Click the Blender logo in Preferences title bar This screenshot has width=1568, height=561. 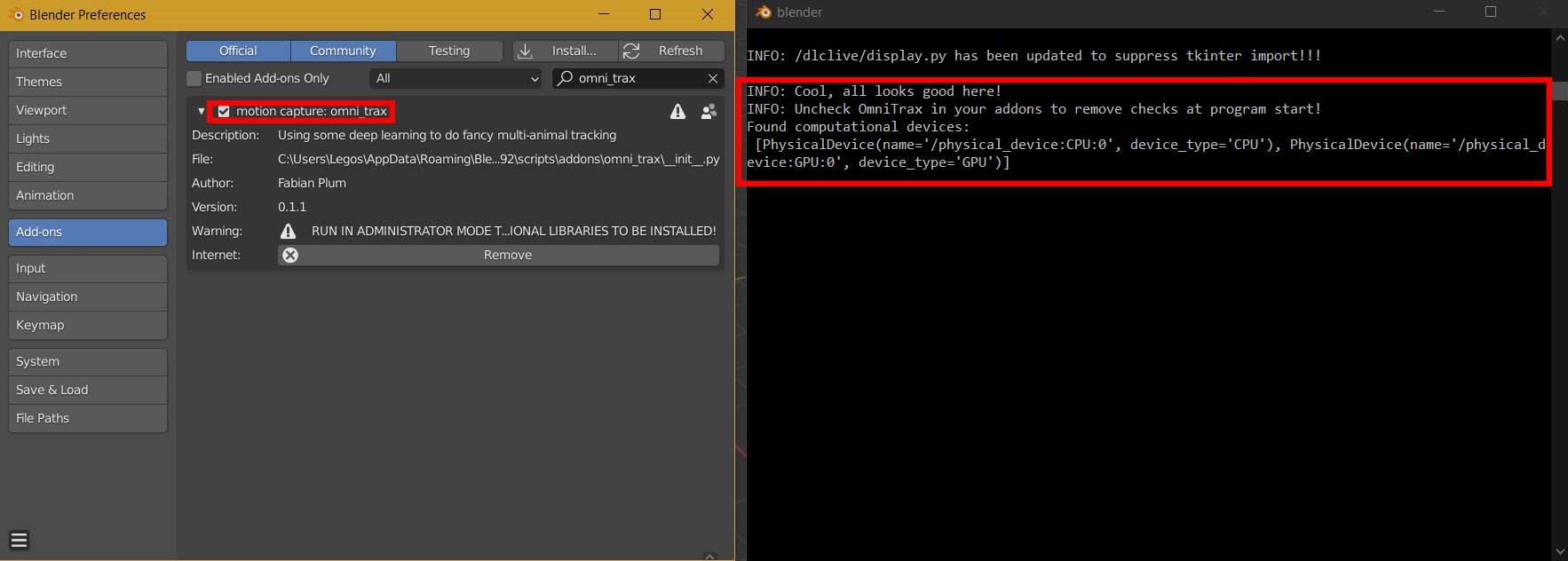pyautogui.click(x=15, y=14)
